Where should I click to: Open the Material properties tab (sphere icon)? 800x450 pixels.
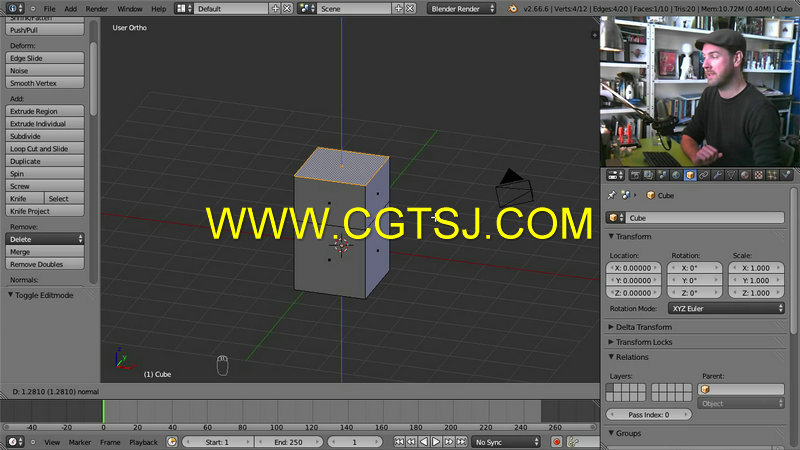click(x=745, y=175)
